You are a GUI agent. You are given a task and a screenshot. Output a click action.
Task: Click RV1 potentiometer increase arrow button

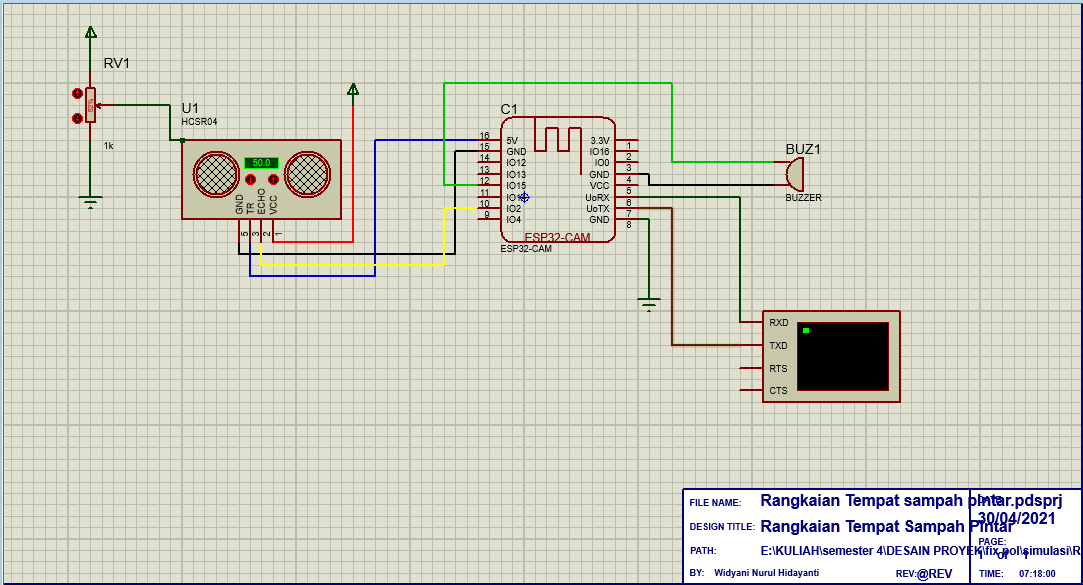point(77,93)
